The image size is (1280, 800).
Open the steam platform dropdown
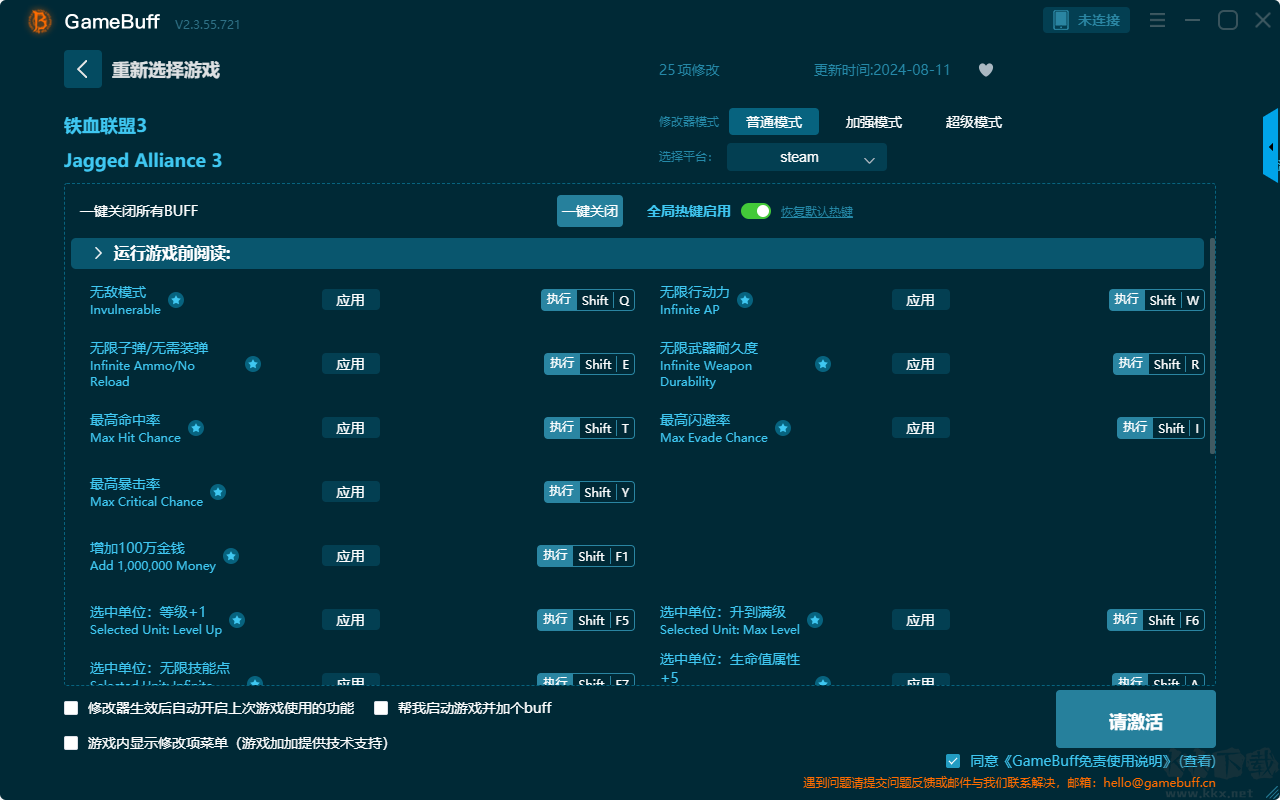(x=807, y=157)
